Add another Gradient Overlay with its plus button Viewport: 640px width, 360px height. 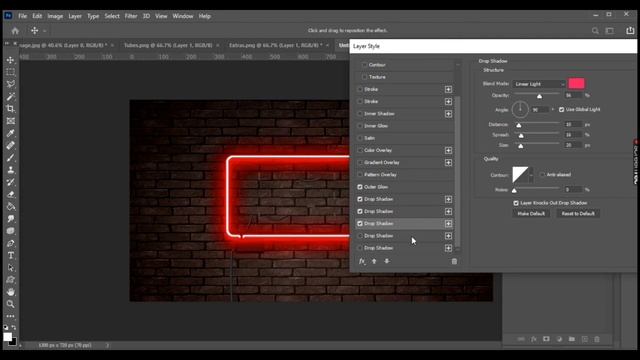(x=448, y=163)
